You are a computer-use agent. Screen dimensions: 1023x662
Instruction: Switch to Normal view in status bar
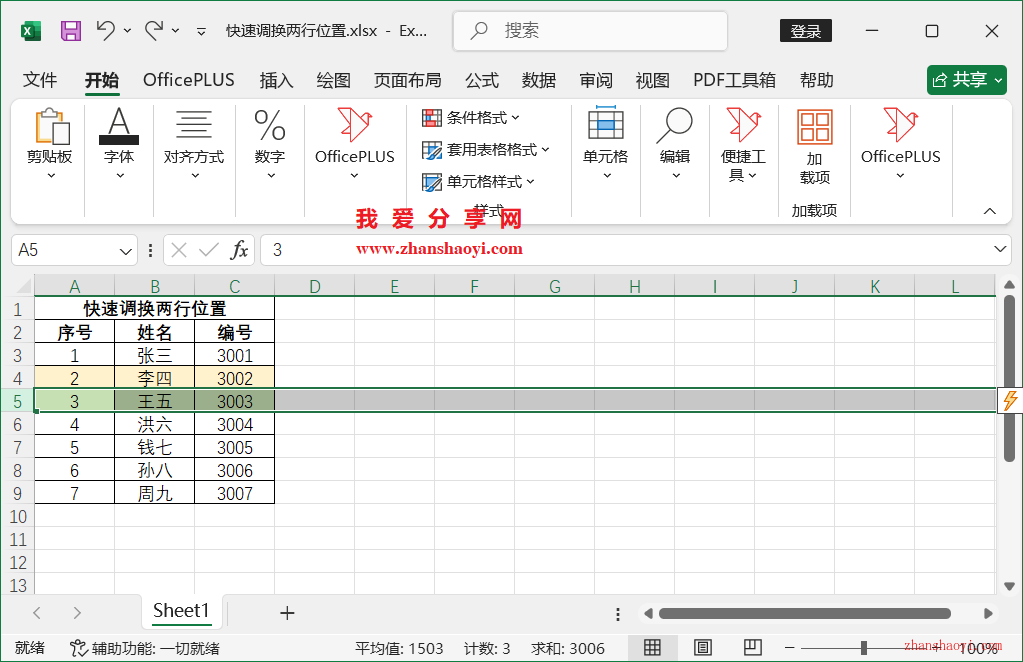(652, 648)
